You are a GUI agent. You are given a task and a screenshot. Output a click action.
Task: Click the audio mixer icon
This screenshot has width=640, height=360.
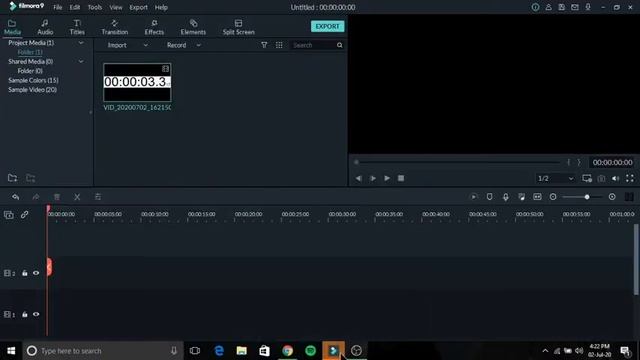[522, 197]
